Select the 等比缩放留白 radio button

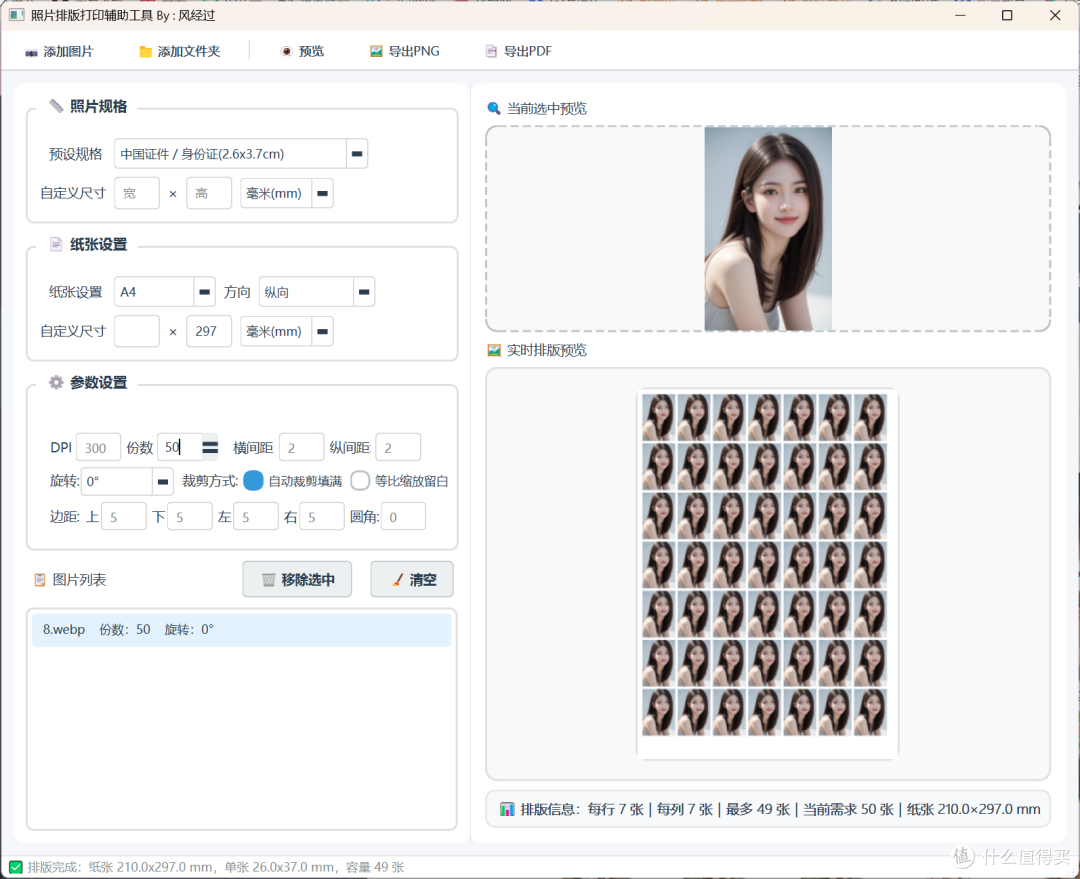pyautogui.click(x=360, y=481)
